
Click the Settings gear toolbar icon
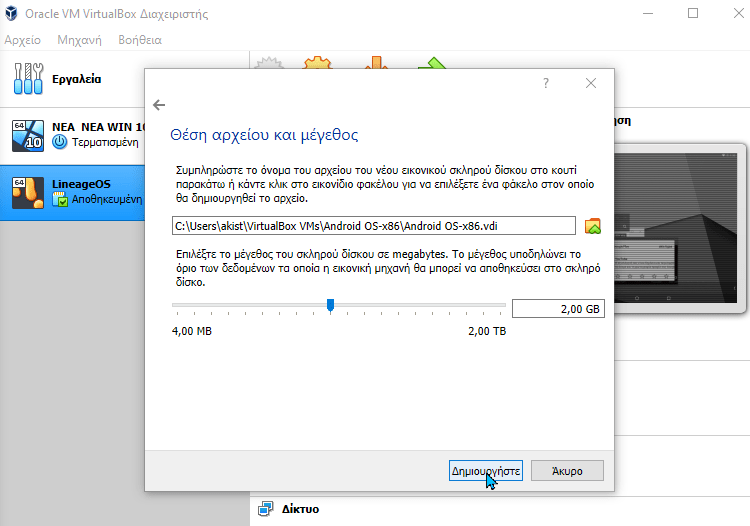click(317, 63)
